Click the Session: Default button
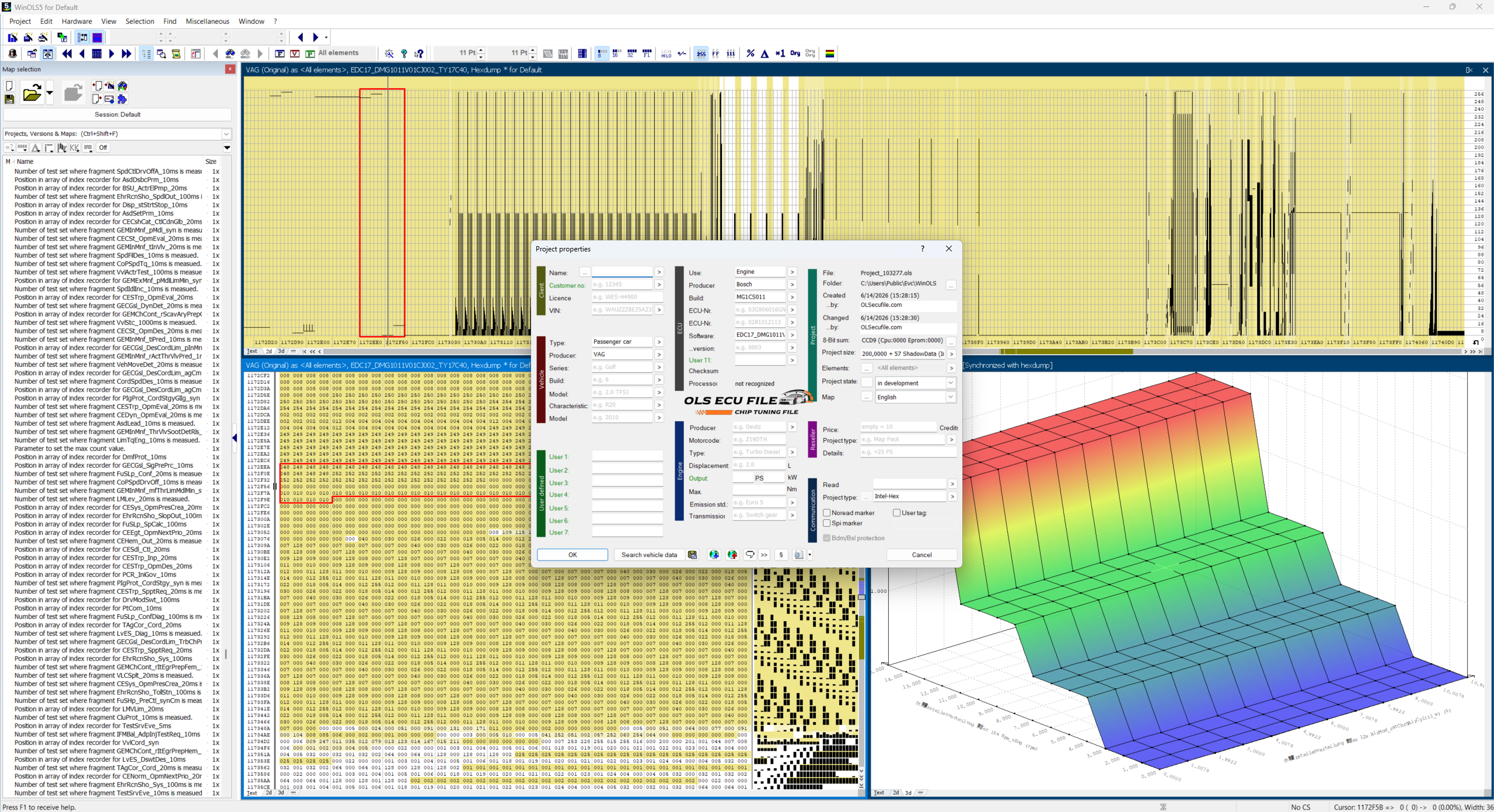This screenshot has width=1494, height=812. coord(117,114)
